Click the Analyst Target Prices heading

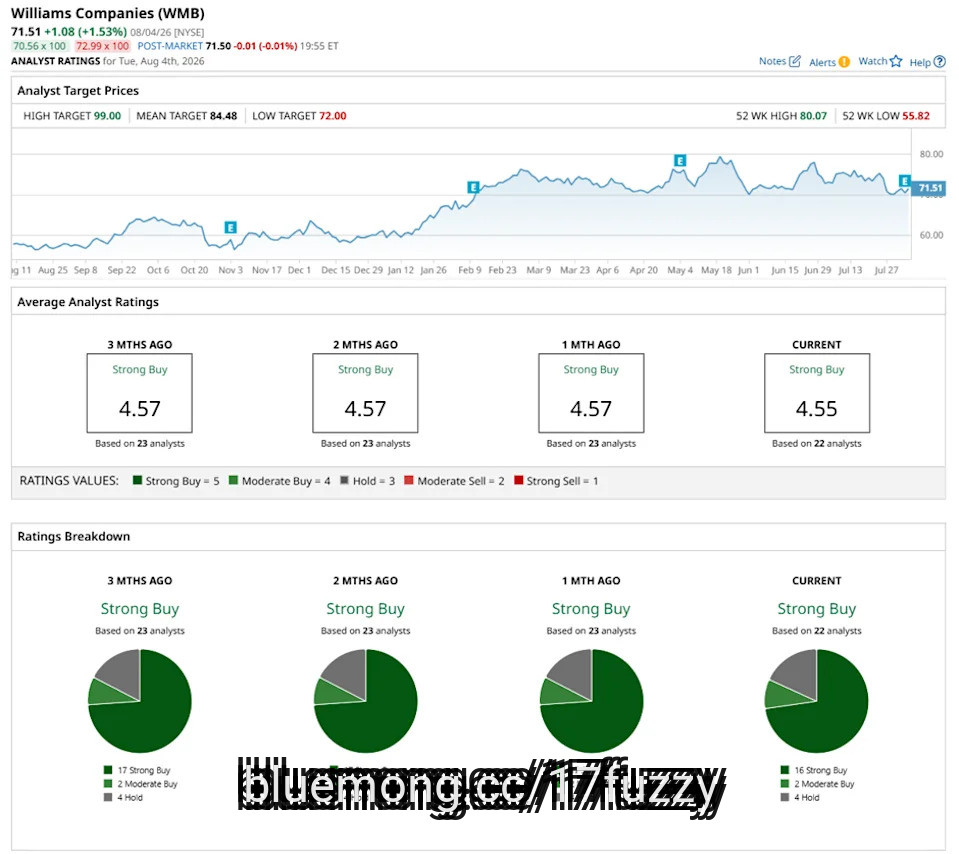(78, 91)
